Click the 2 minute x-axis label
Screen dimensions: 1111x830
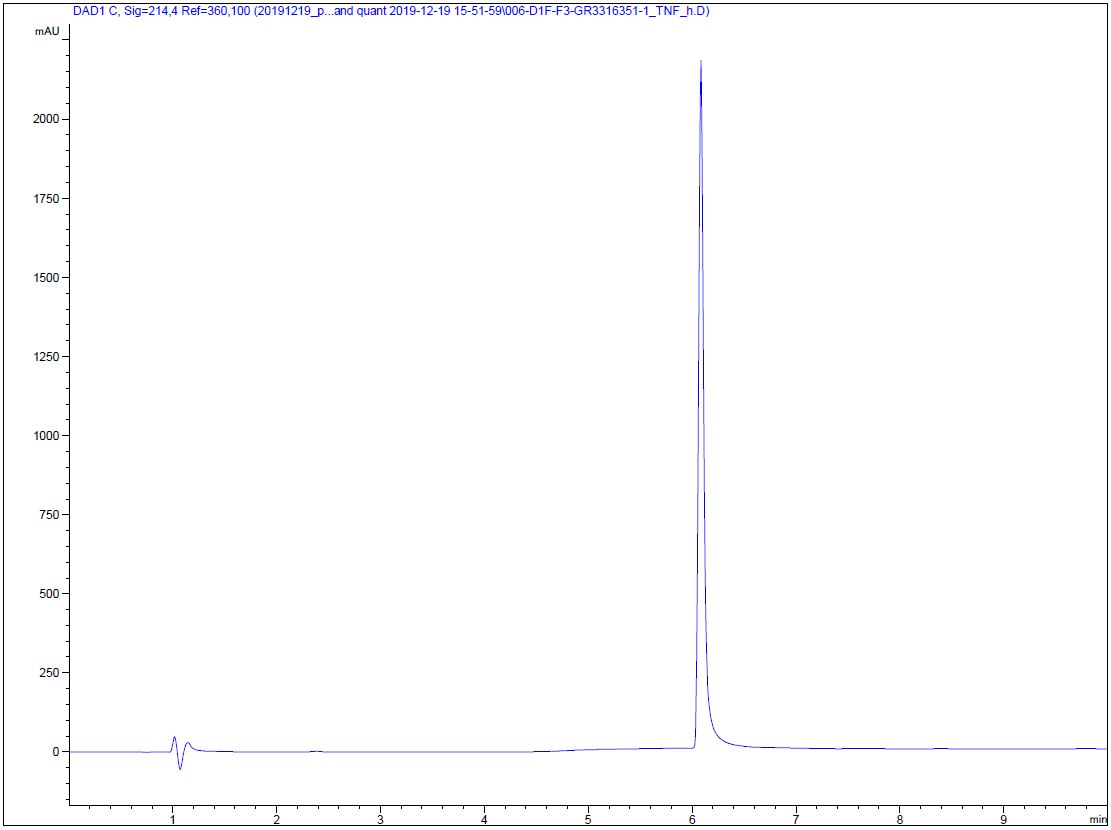point(276,818)
